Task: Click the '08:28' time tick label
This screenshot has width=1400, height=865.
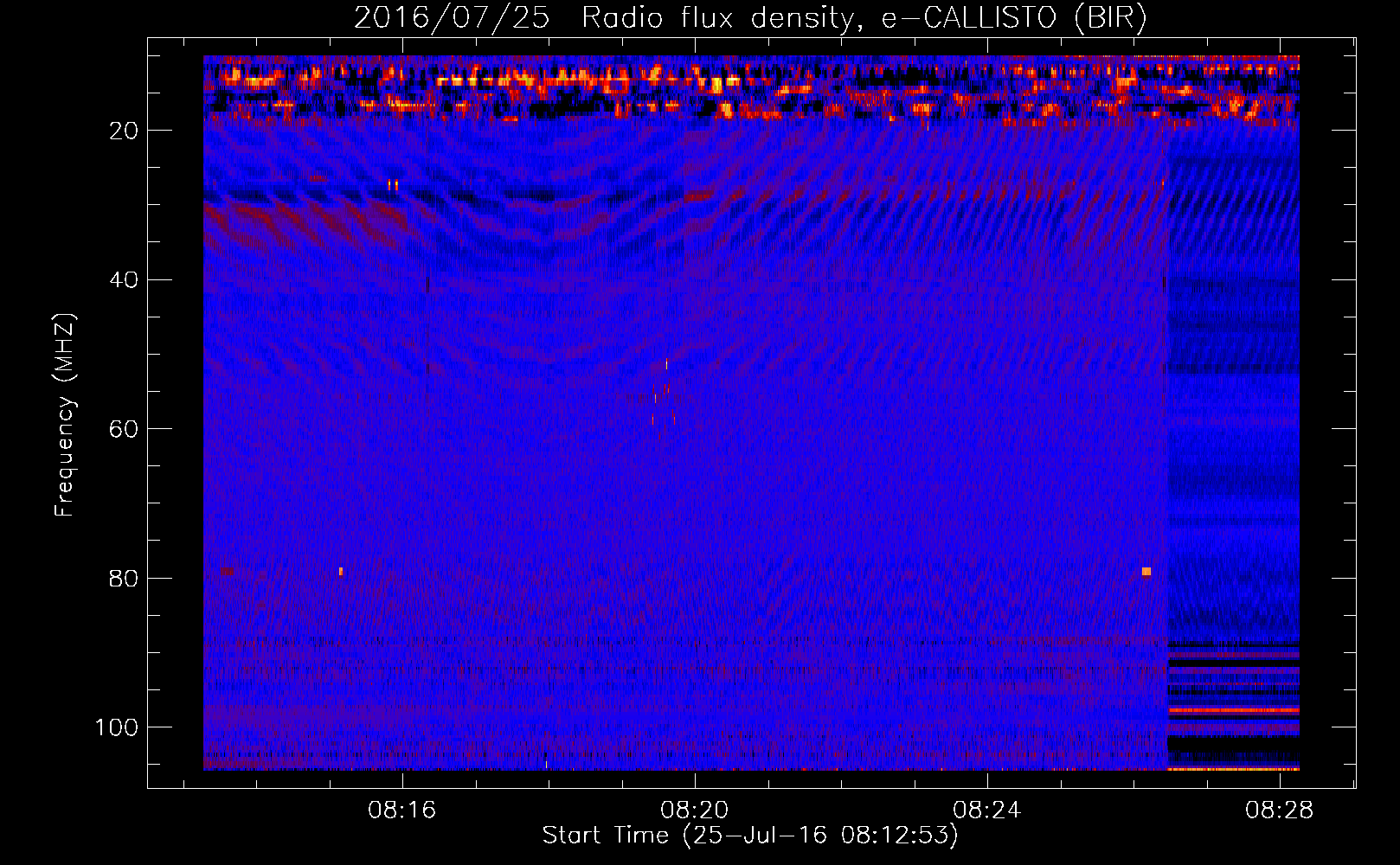Action: pyautogui.click(x=1279, y=811)
